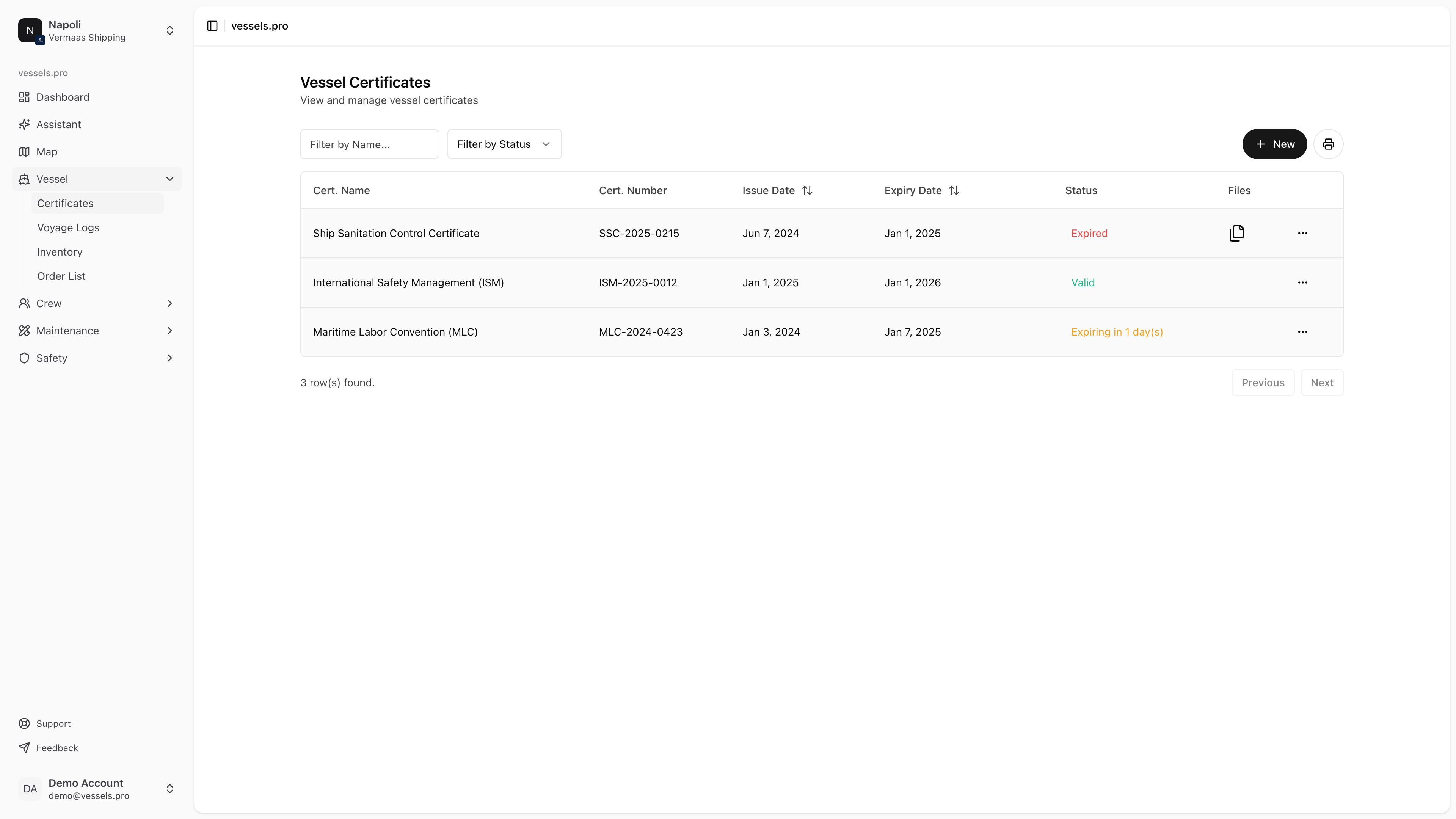Click the DA account avatar

(30, 789)
